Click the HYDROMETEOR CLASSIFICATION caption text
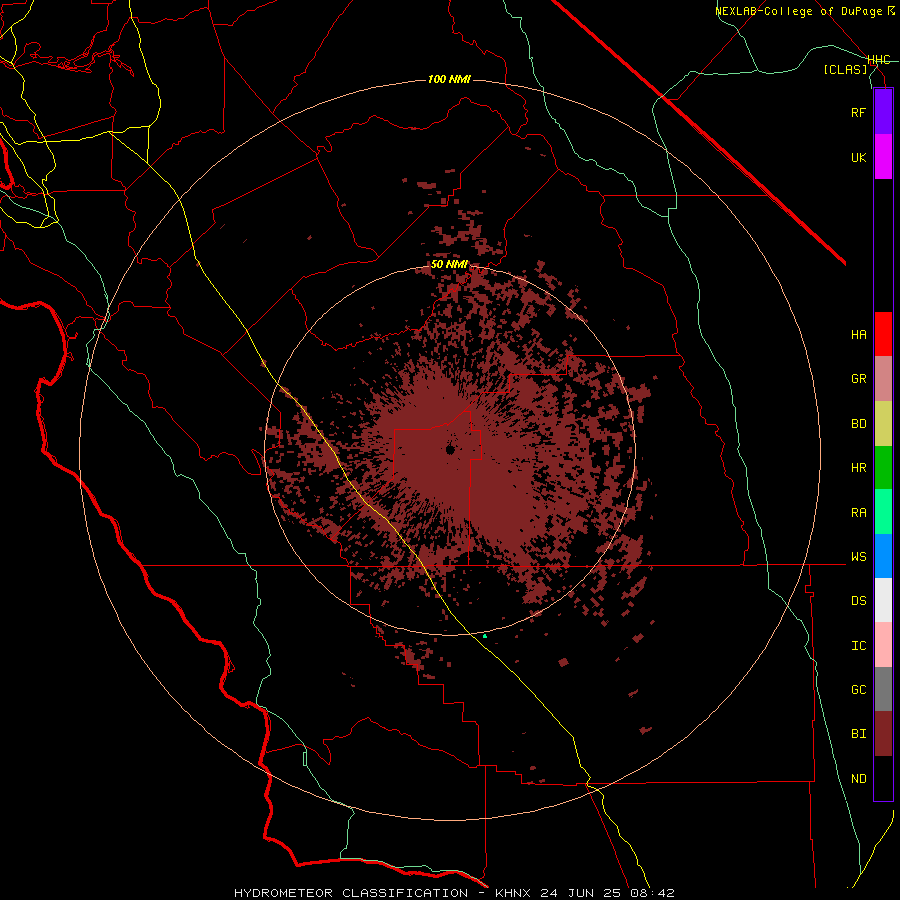The image size is (900, 900). [x=351, y=893]
